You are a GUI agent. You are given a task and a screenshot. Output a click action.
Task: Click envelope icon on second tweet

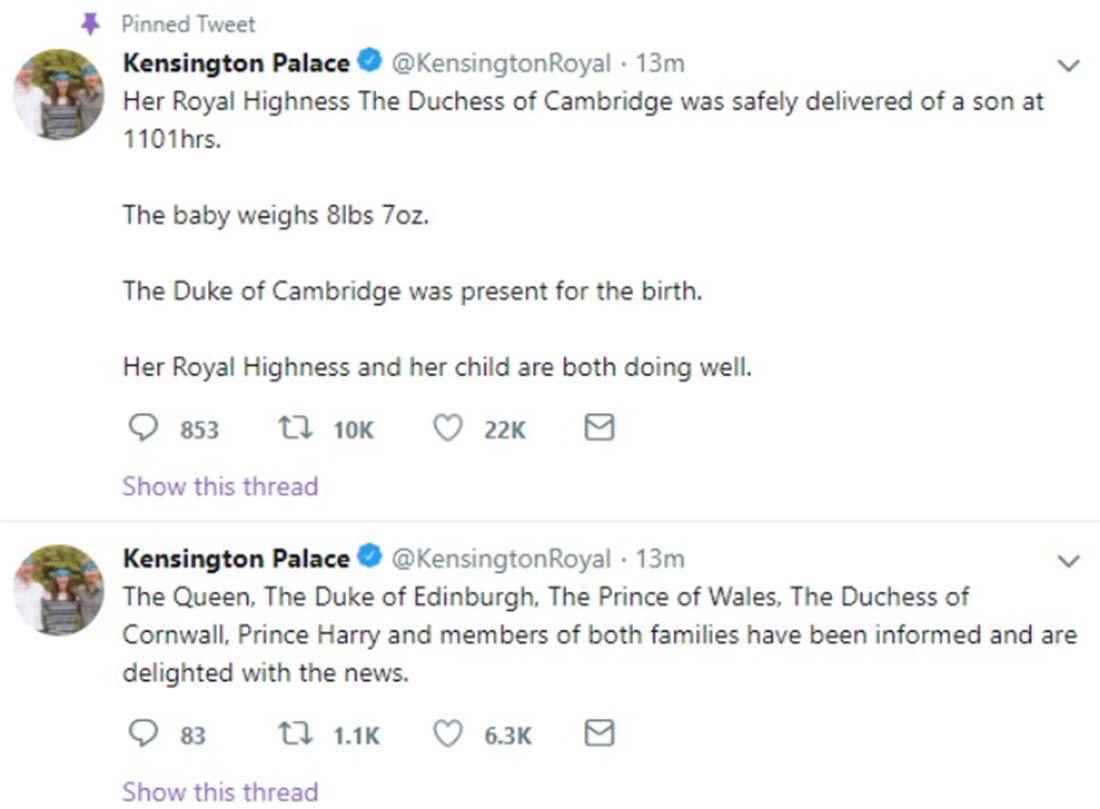point(598,735)
